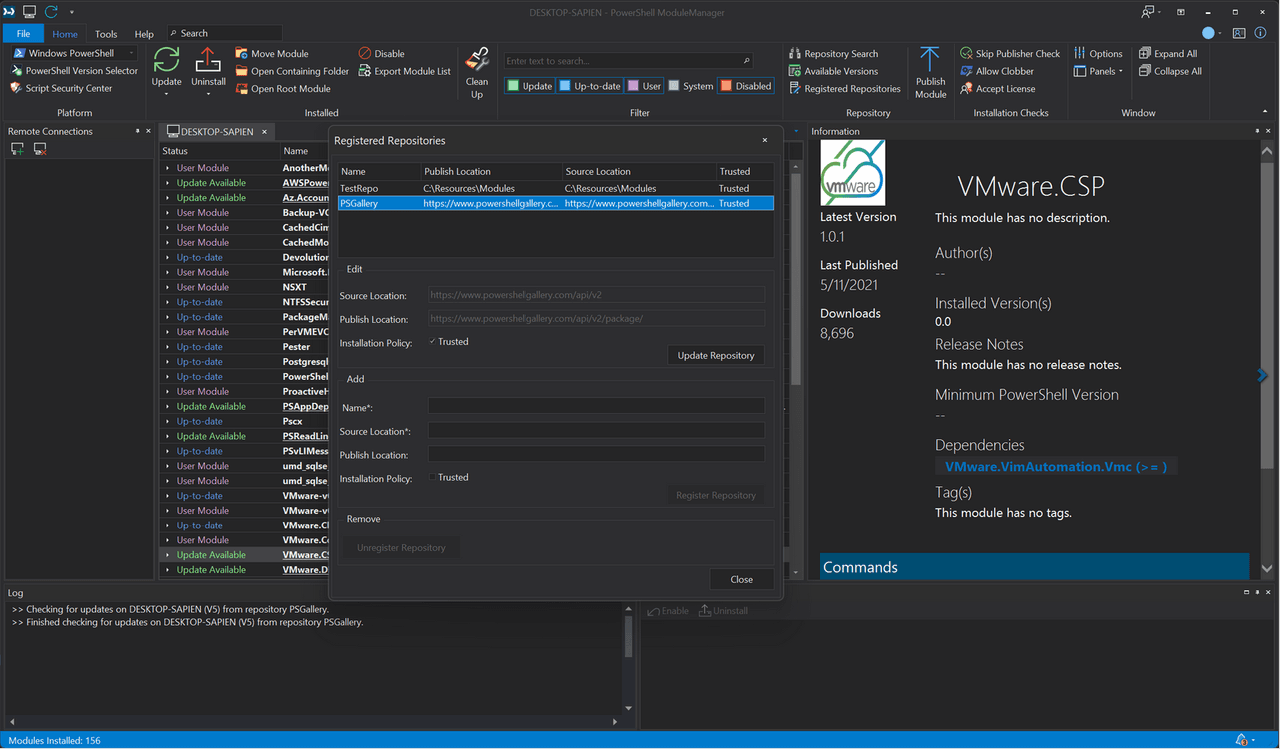Screen dimensions: 1280x749
Task: Open the Panels dropdown
Action: tap(1098, 71)
